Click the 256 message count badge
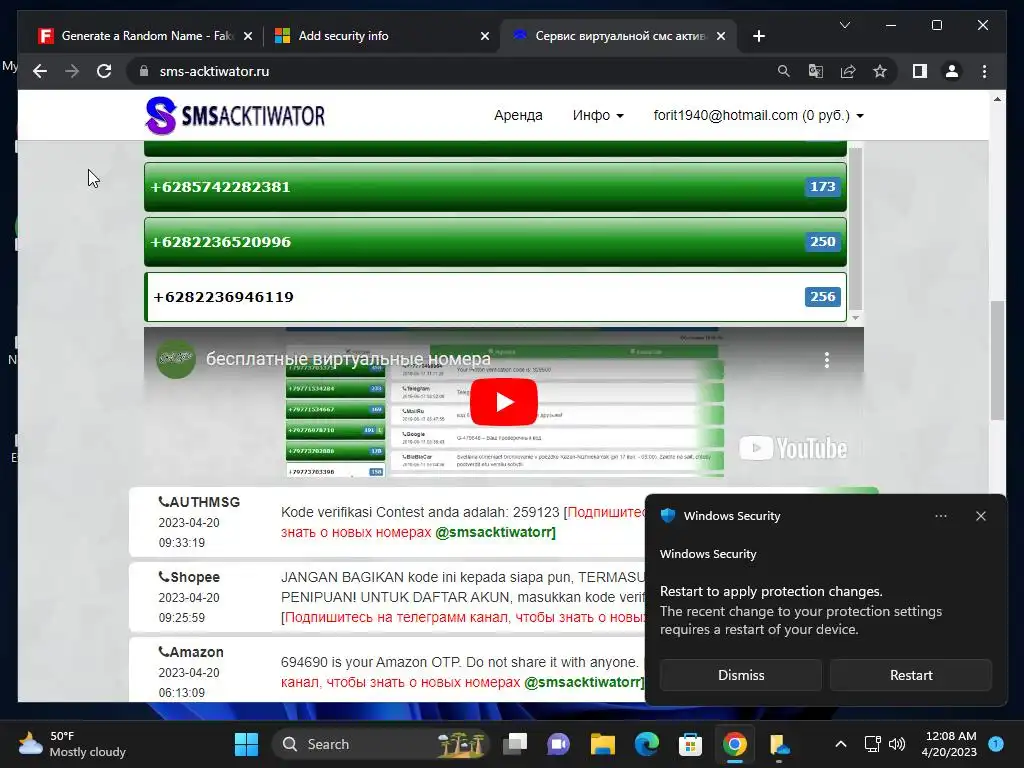The width and height of the screenshot is (1024, 768). pos(822,296)
